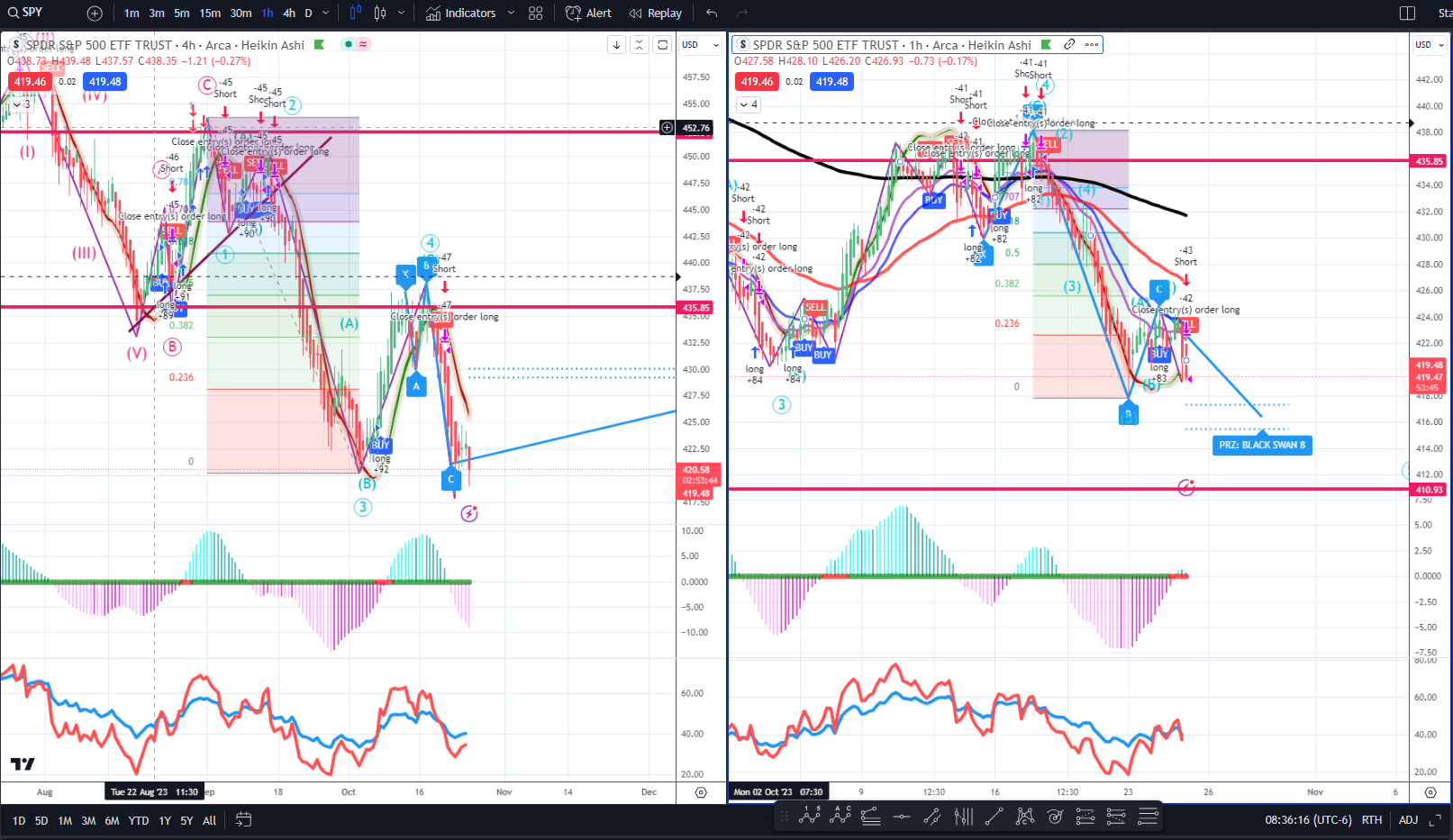Open the left chart USD currency dropdown
Image resolution: width=1453 pixels, height=840 pixels.
coord(700,45)
